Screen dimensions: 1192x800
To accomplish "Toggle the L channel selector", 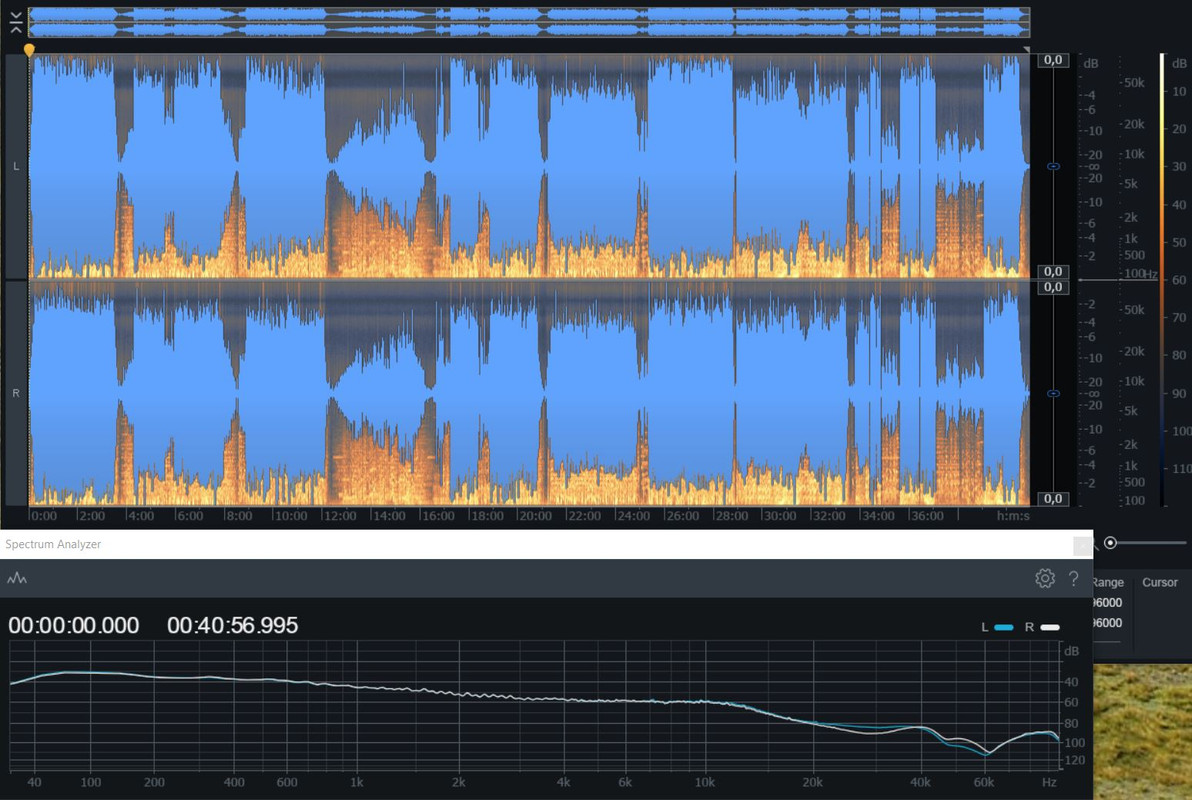I will click(16, 166).
